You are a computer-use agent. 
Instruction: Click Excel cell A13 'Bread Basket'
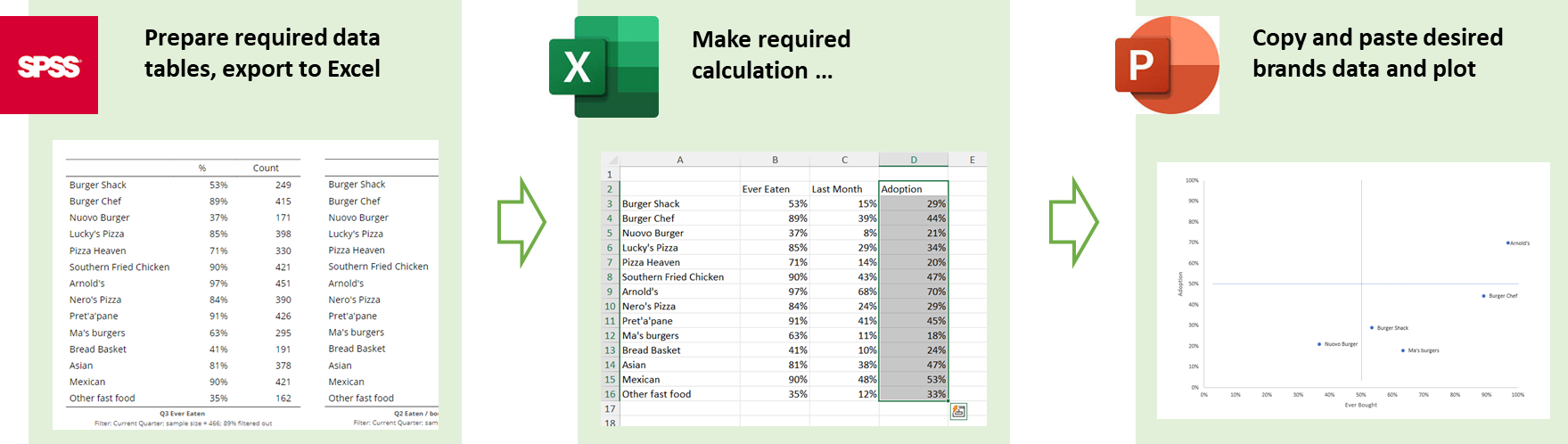point(679,350)
